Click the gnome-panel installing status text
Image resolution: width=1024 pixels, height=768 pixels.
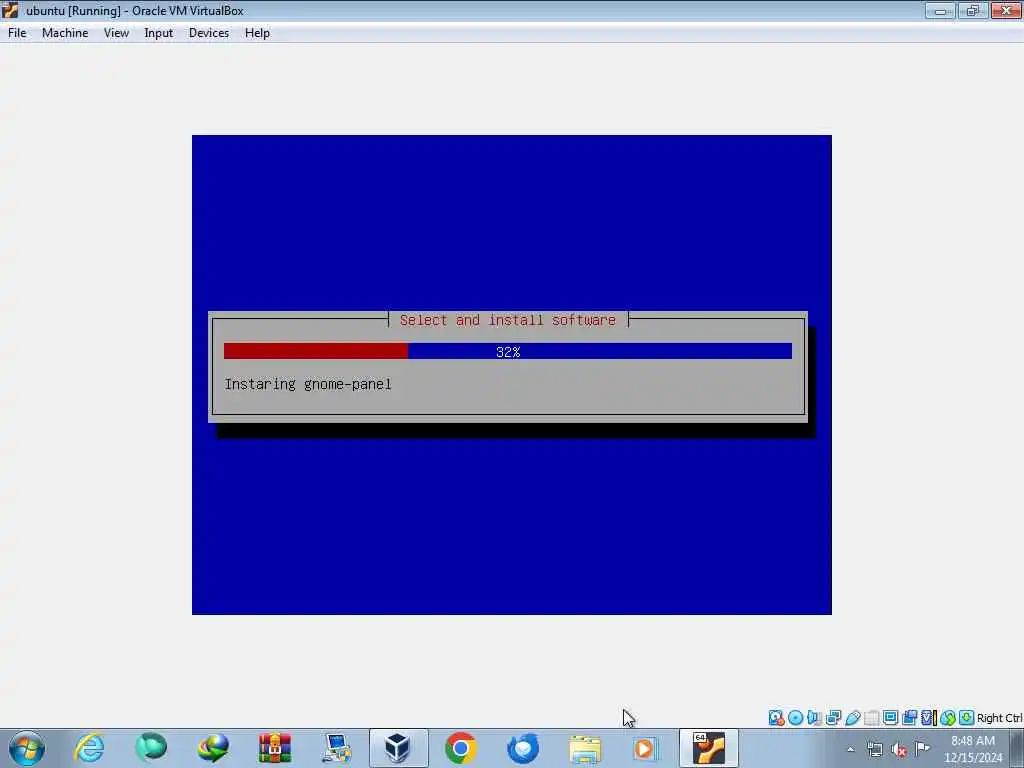[x=308, y=384]
